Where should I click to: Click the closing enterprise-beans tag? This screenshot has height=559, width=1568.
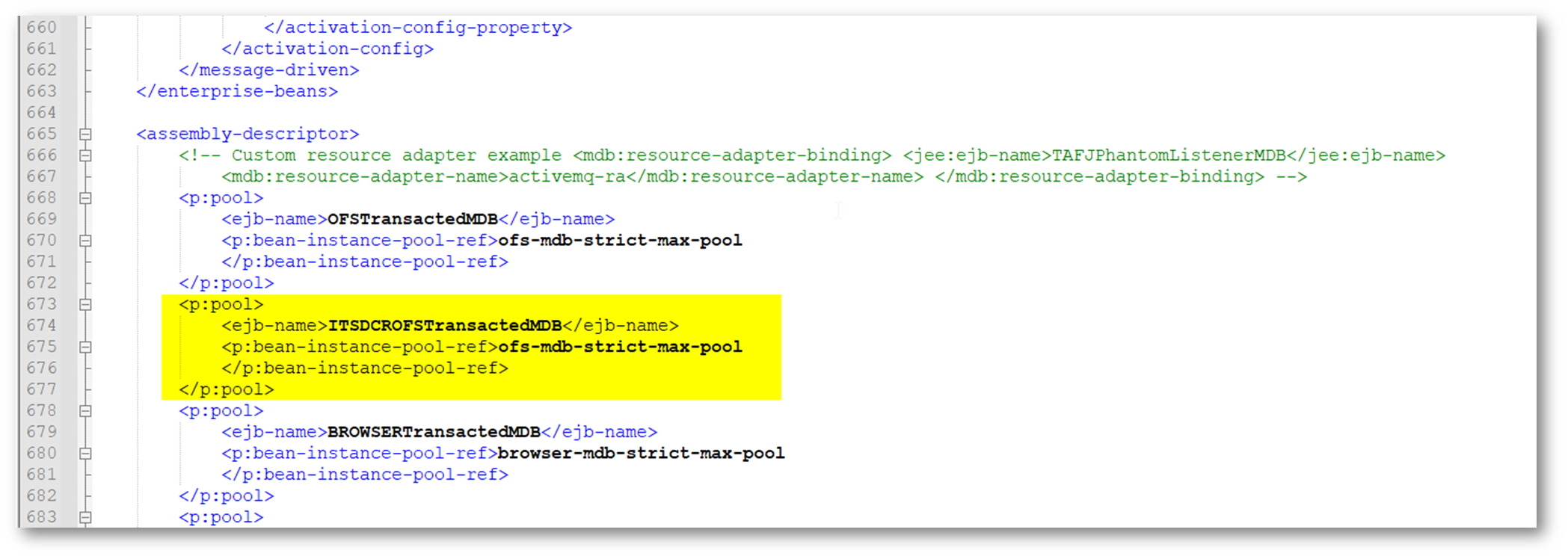point(237,92)
